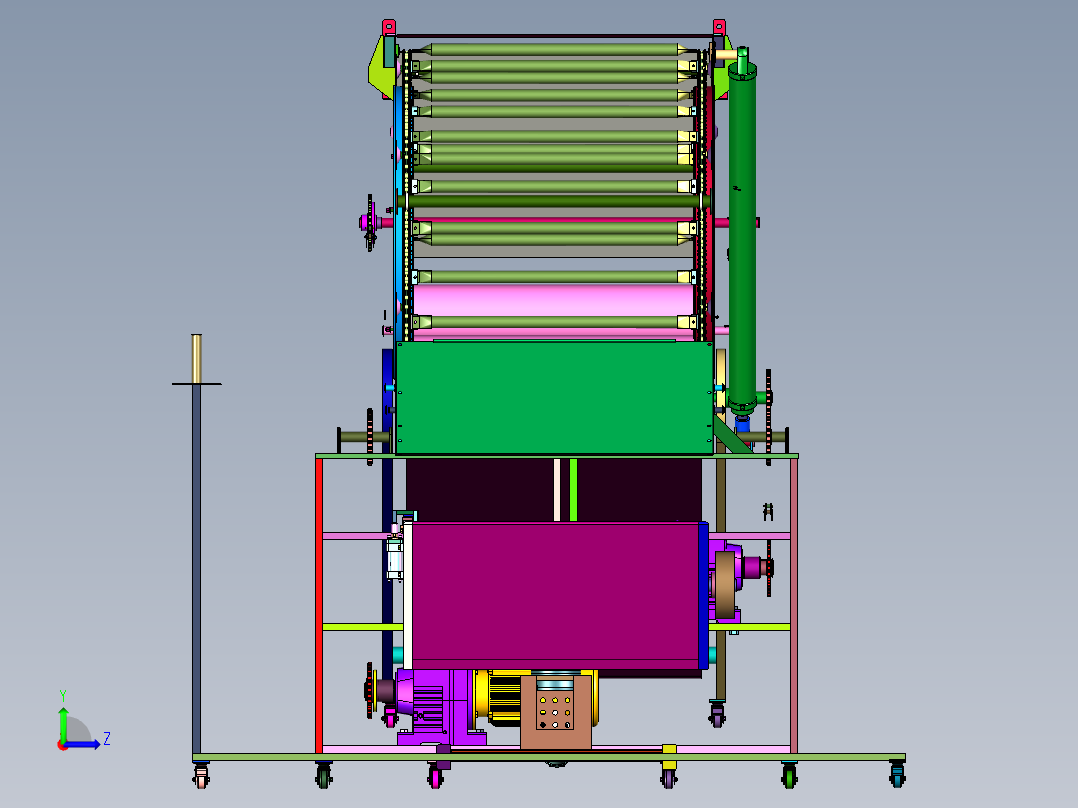The height and width of the screenshot is (808, 1078).
Task: Select the brown control box with buttons
Action: [556, 712]
